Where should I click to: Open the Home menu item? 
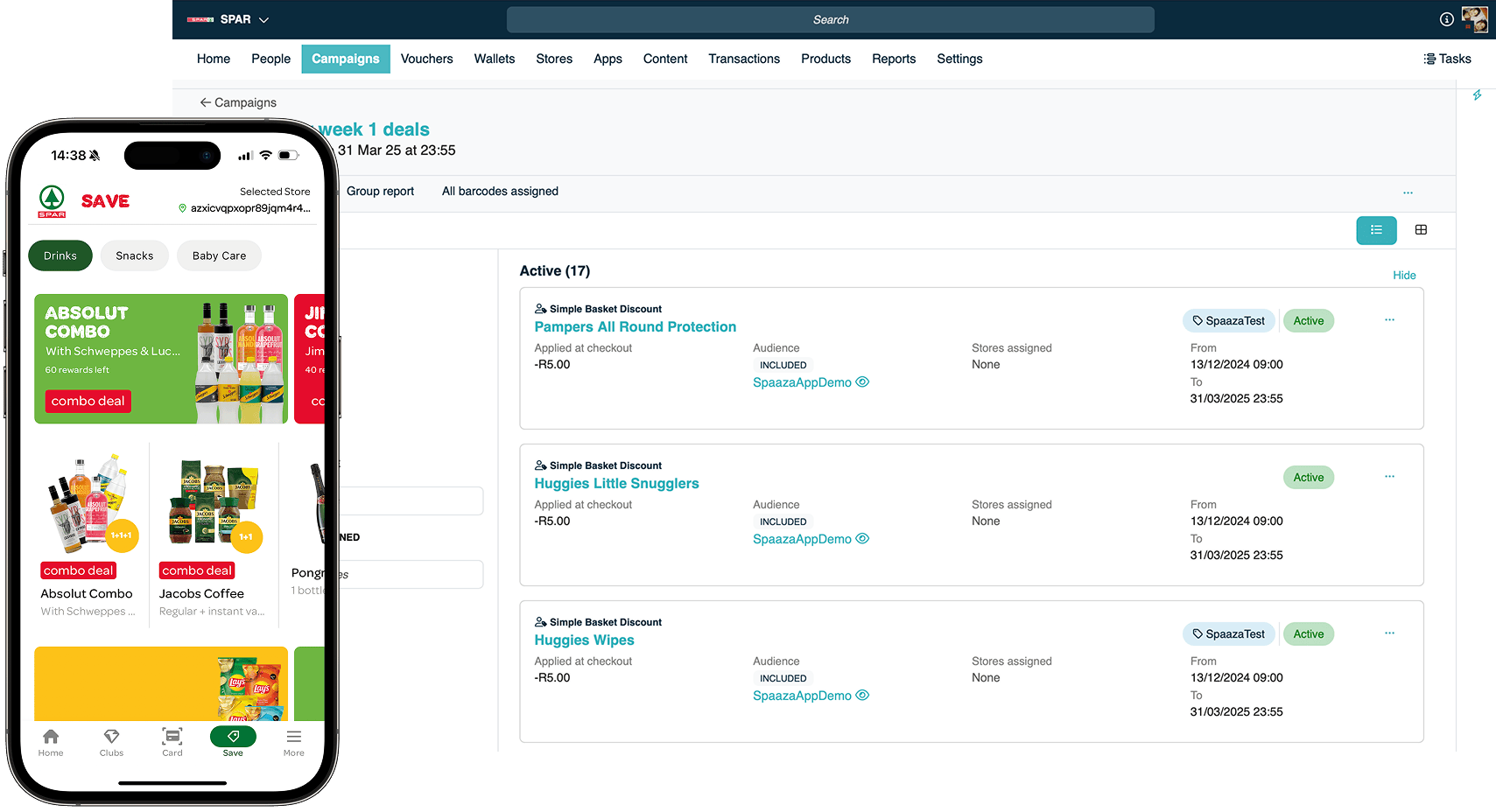[214, 59]
